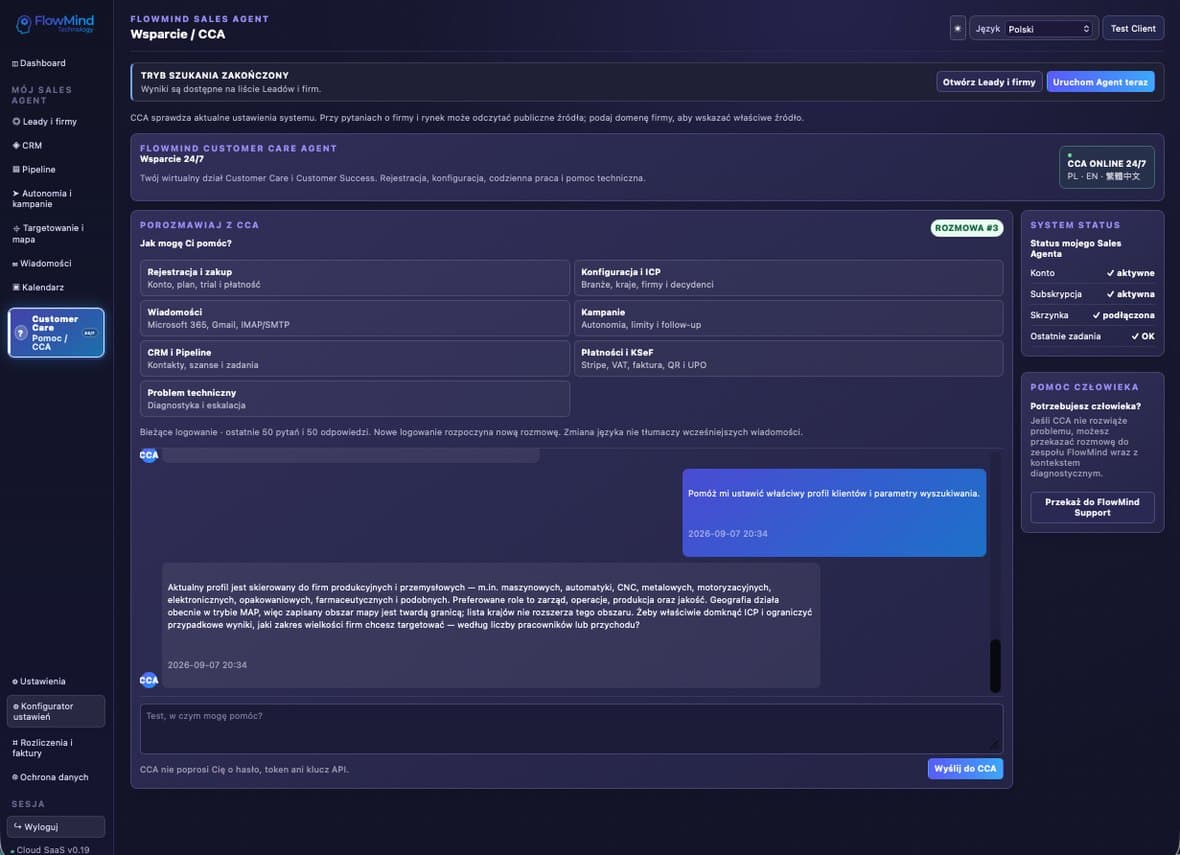Click the question mark icon on Customer Care
The height and width of the screenshot is (855, 1180).
tap(21, 333)
